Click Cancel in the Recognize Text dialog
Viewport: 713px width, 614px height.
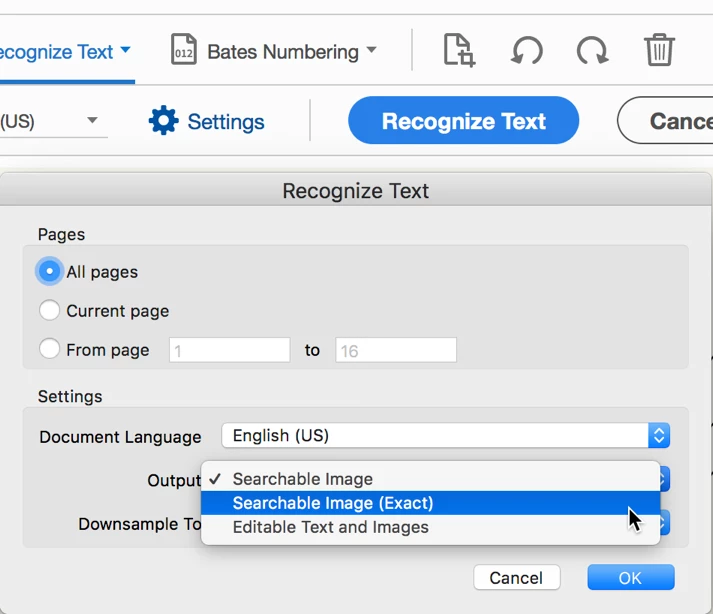coord(517,578)
